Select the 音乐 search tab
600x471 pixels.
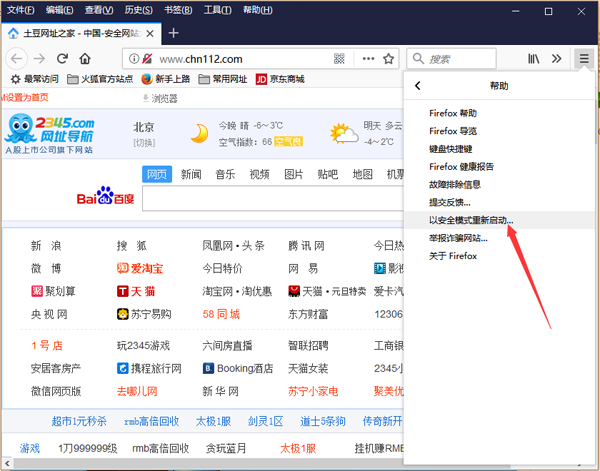pyautogui.click(x=225, y=174)
